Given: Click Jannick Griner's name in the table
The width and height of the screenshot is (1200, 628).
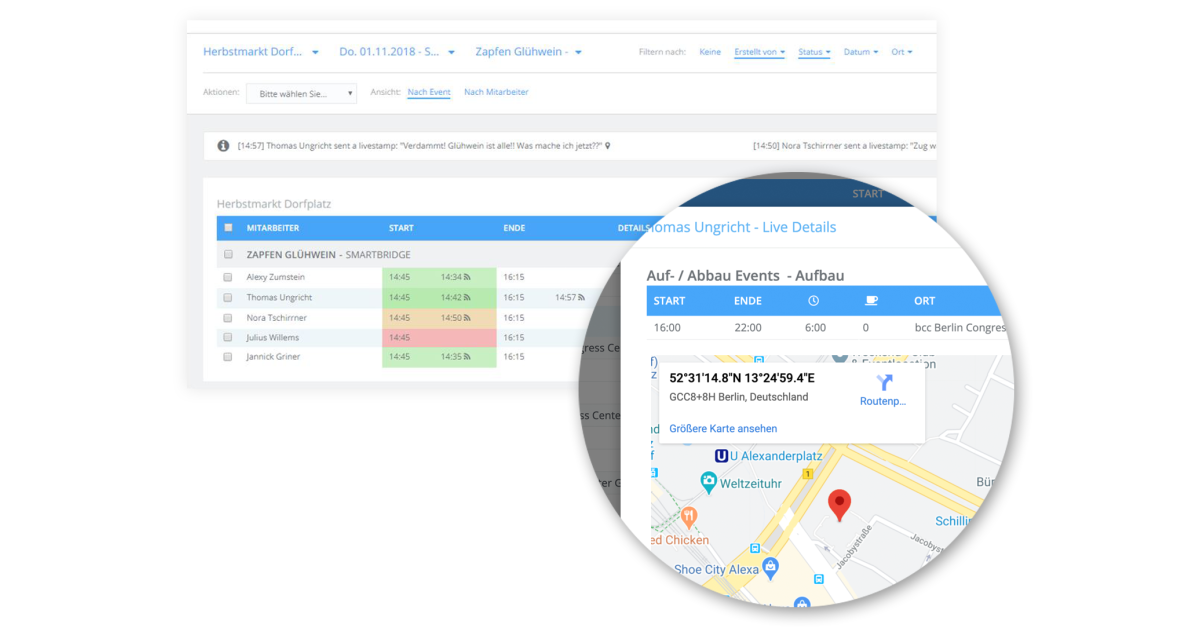Looking at the screenshot, I should coord(273,356).
